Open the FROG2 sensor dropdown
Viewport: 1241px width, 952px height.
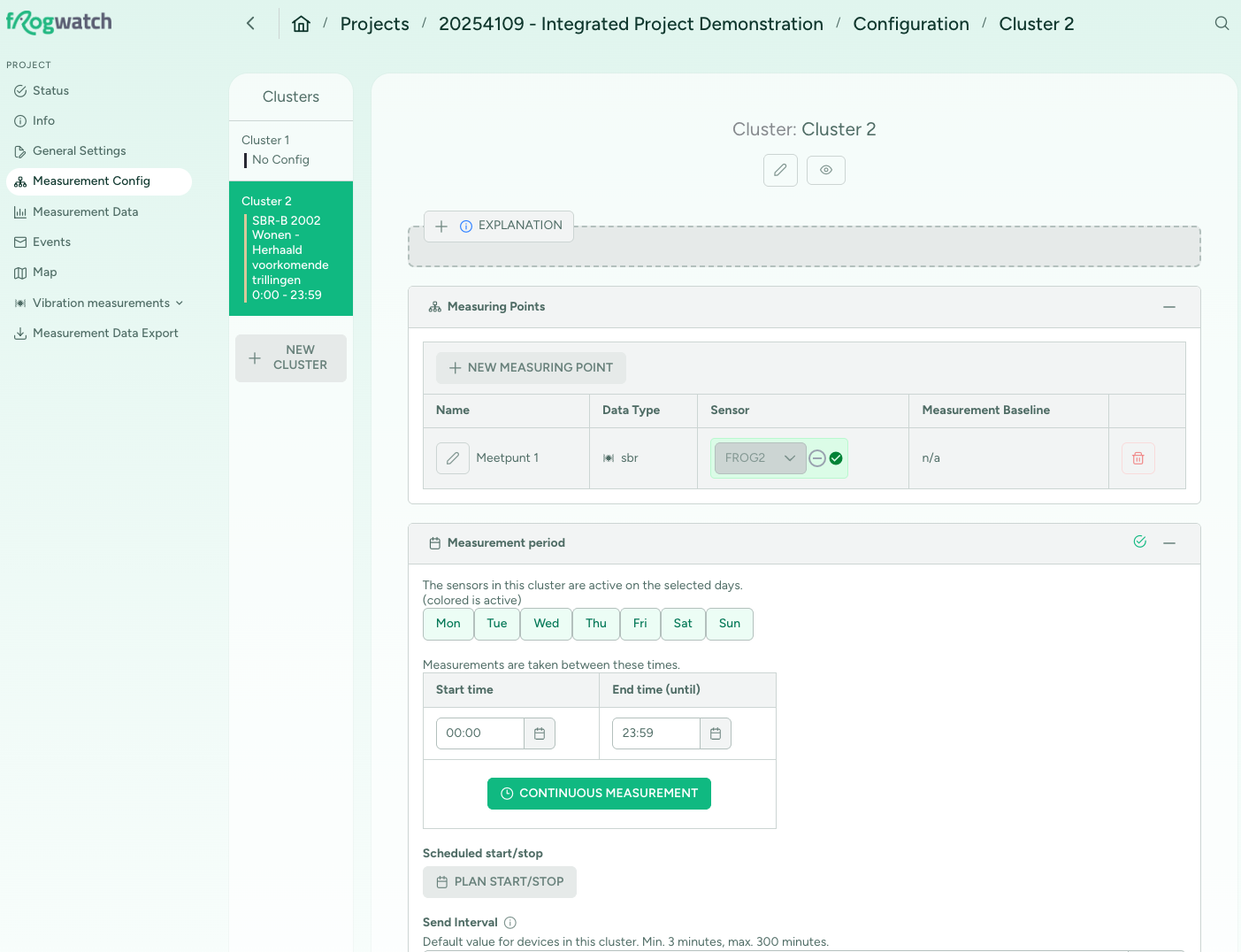[760, 458]
